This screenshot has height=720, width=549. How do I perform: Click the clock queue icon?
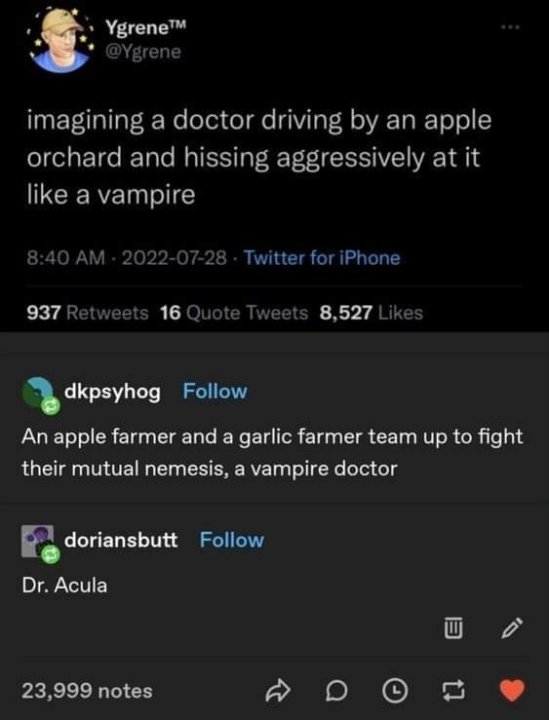(x=395, y=691)
